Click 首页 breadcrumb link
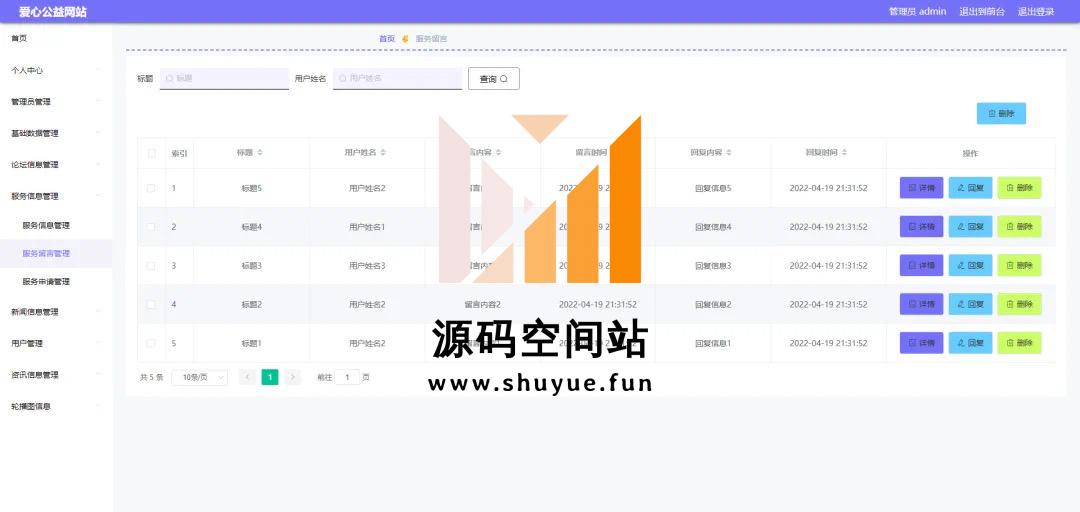The height and width of the screenshot is (512, 1080). 387,39
